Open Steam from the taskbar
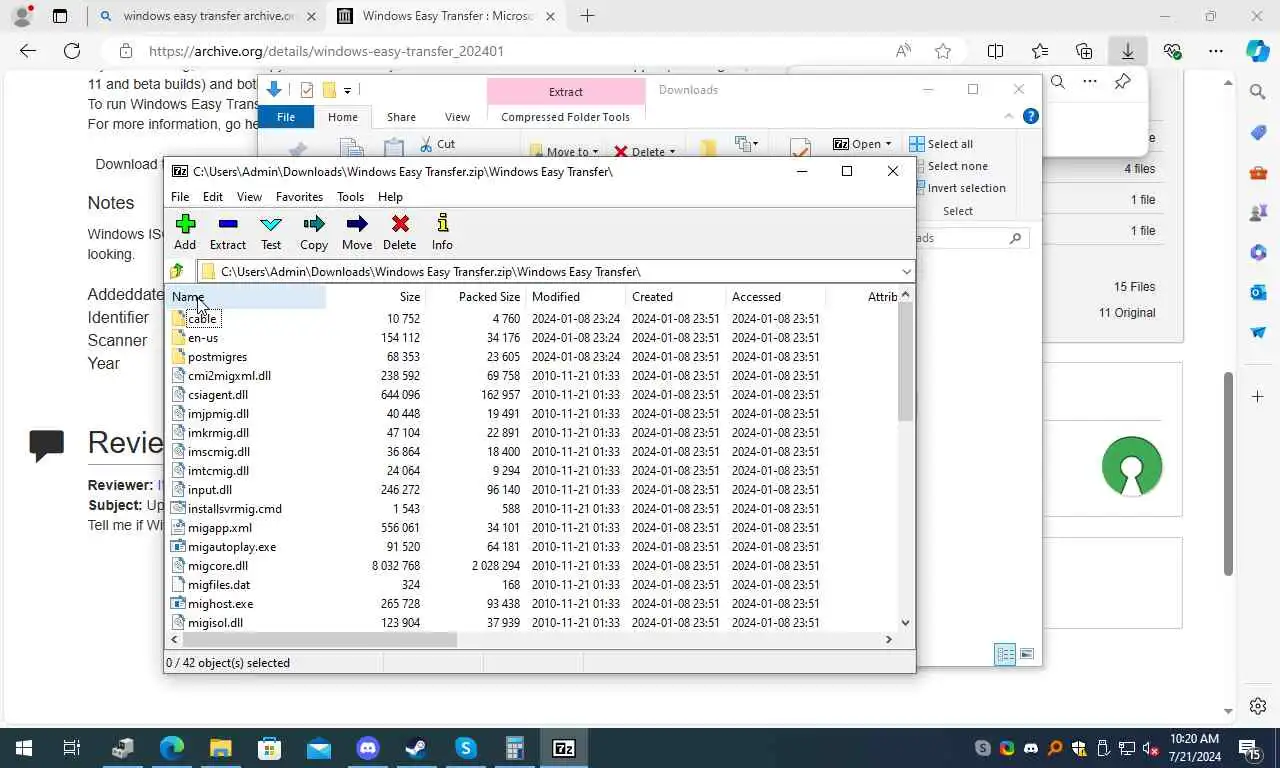The height and width of the screenshot is (768, 1280). coord(416,748)
